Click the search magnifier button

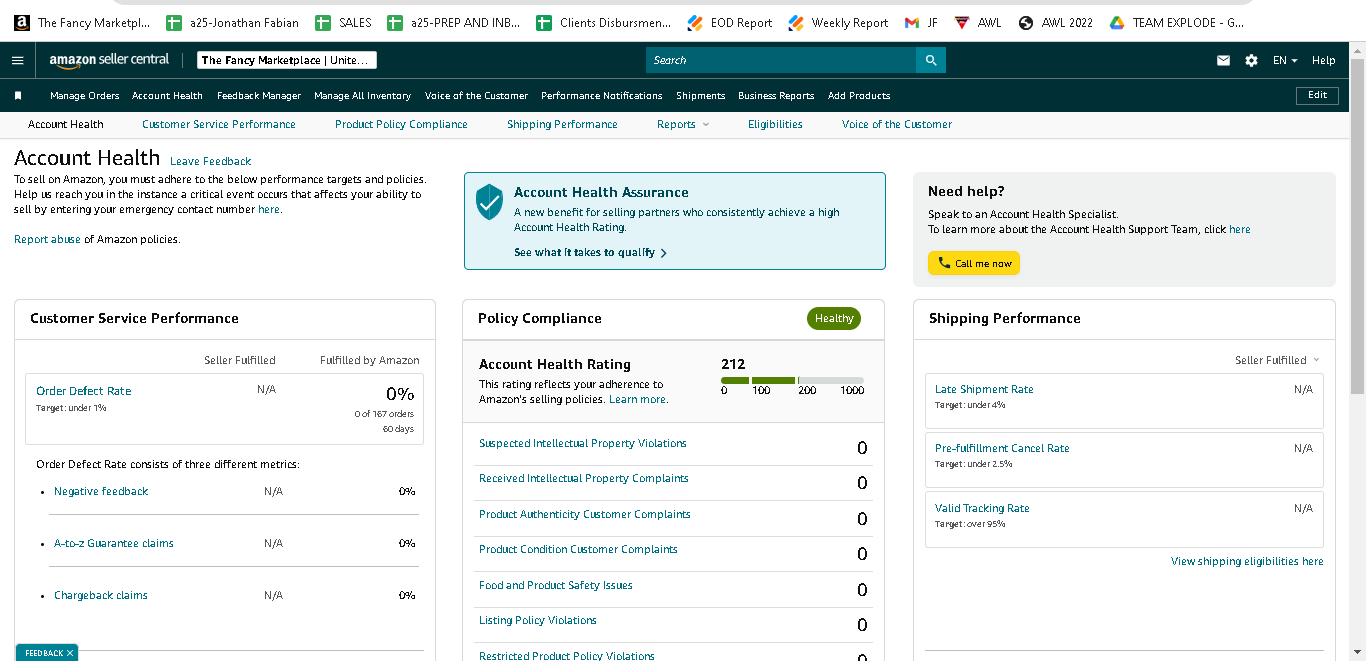[931, 60]
